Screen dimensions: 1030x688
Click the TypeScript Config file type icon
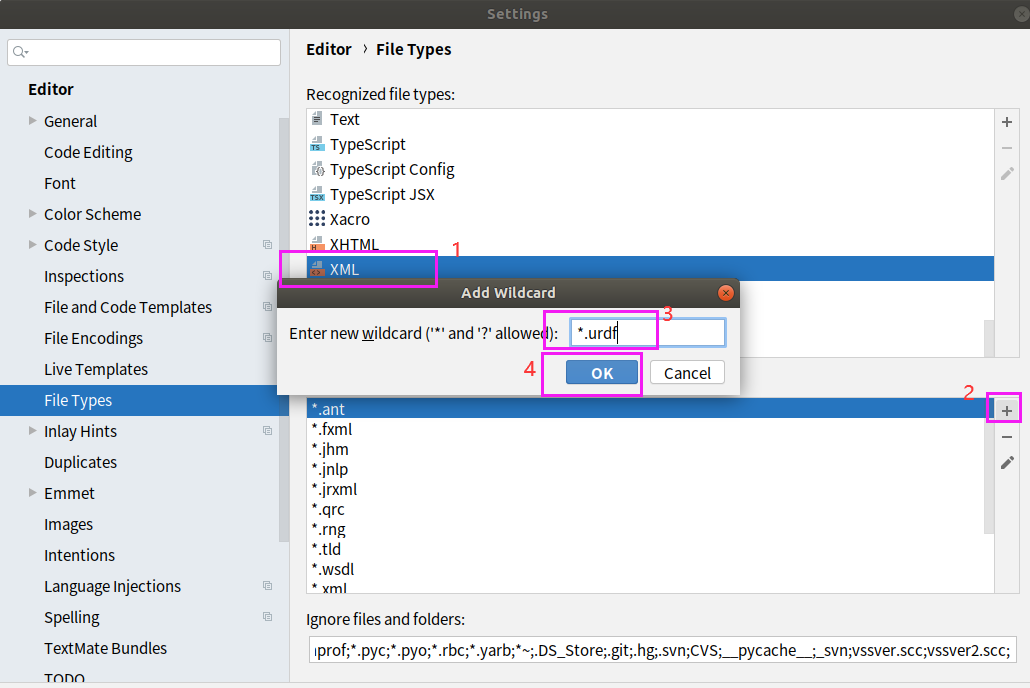coord(318,169)
